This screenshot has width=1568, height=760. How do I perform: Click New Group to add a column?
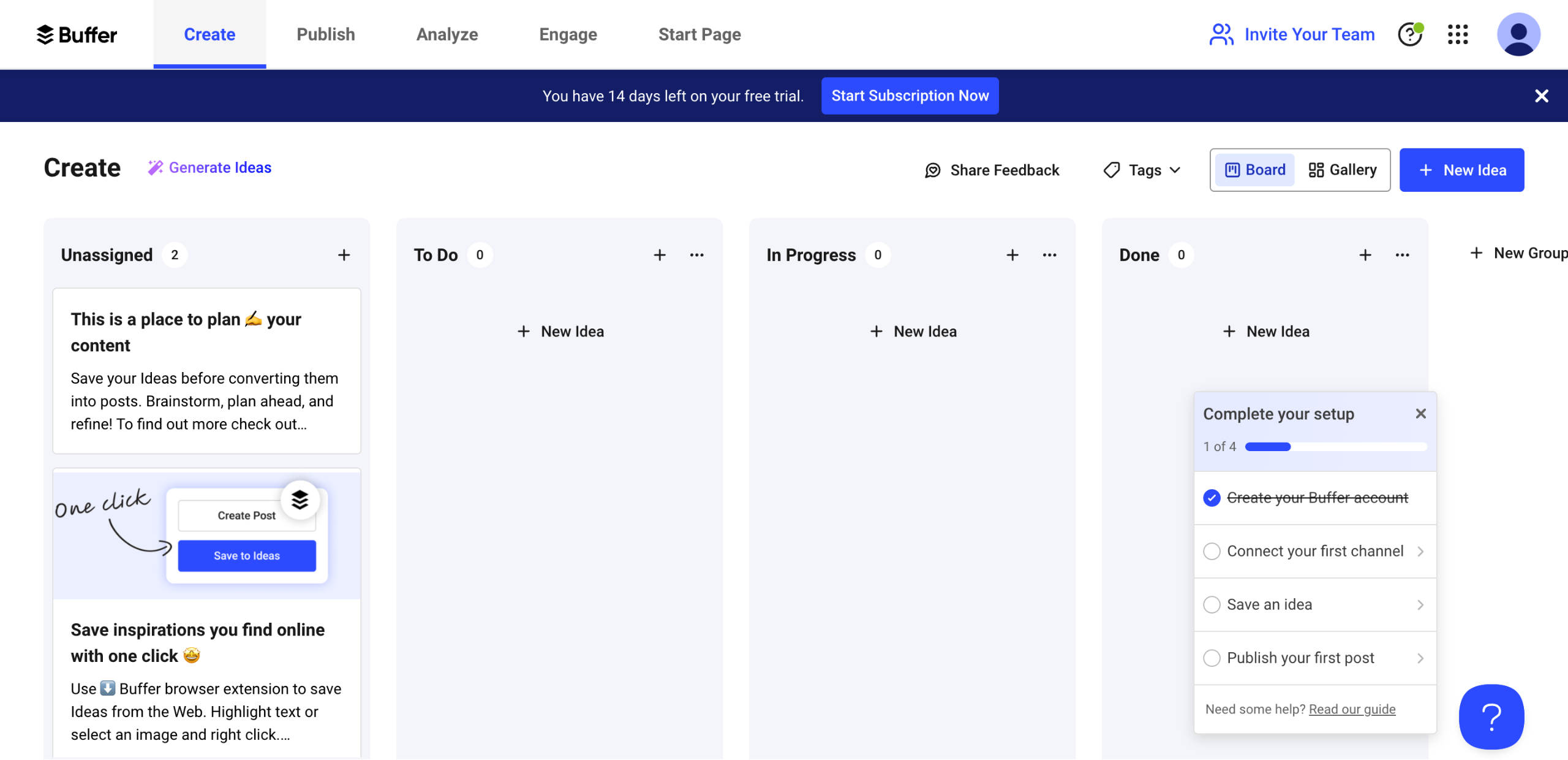tap(1518, 253)
